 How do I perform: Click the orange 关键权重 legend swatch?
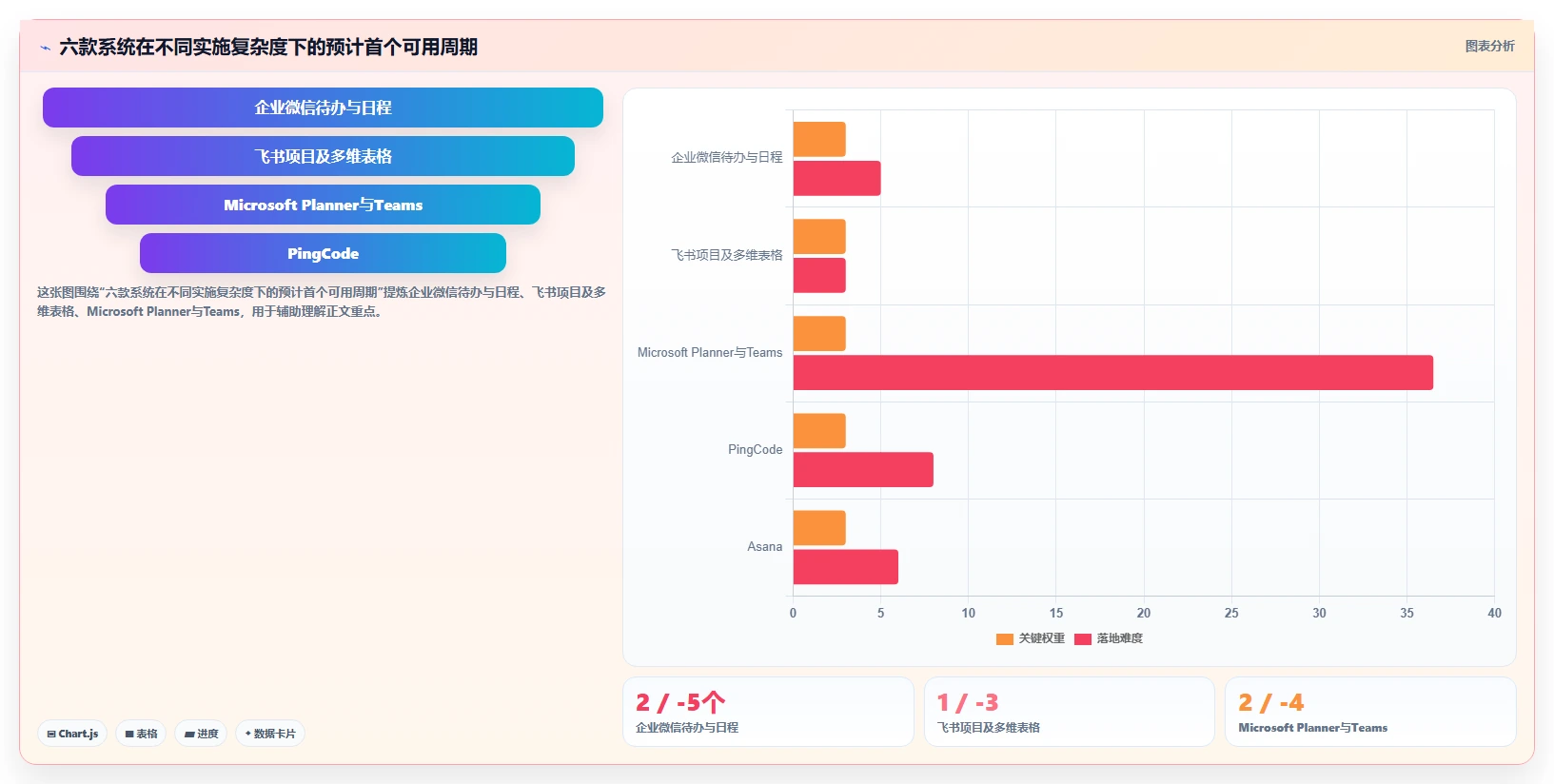point(1005,639)
